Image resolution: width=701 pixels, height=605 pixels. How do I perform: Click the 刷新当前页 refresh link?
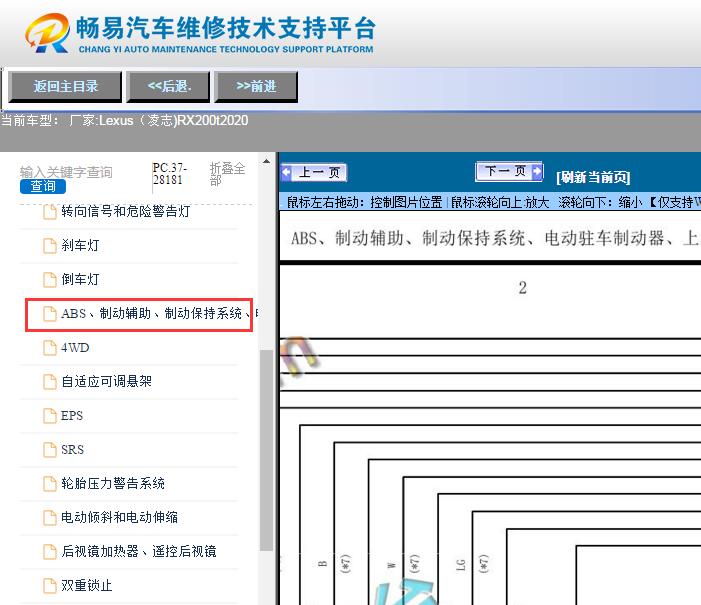coord(593,177)
